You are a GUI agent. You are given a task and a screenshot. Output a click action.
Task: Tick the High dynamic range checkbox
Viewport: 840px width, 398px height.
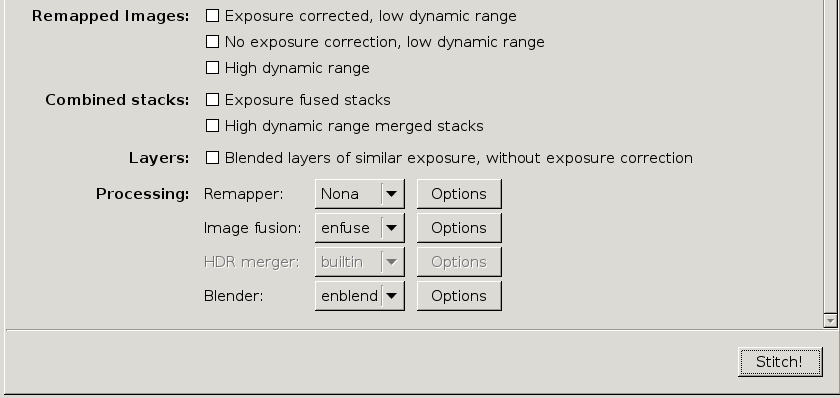pos(213,67)
